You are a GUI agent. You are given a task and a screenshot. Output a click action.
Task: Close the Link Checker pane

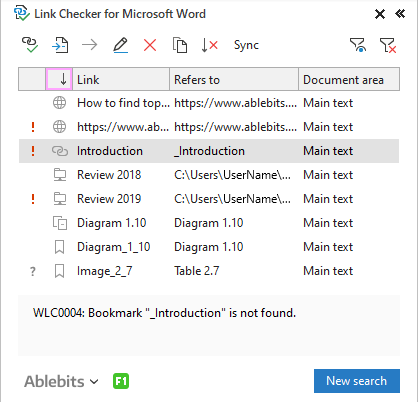pos(380,14)
